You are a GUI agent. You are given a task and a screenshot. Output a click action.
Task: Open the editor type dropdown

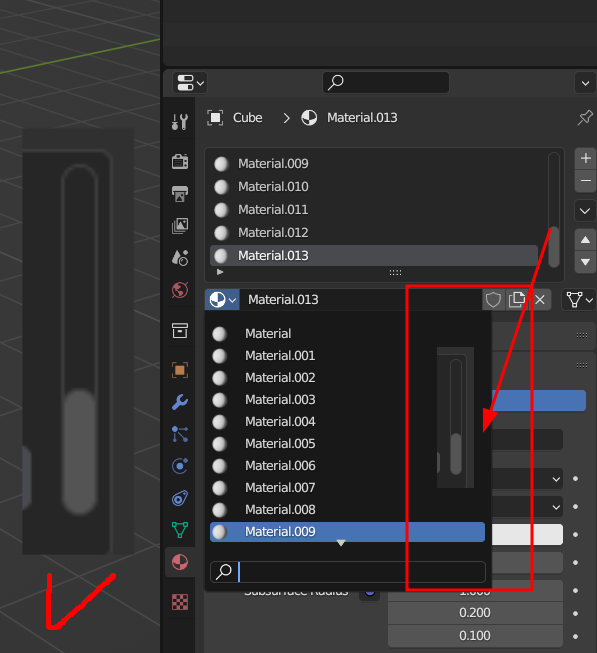(190, 83)
